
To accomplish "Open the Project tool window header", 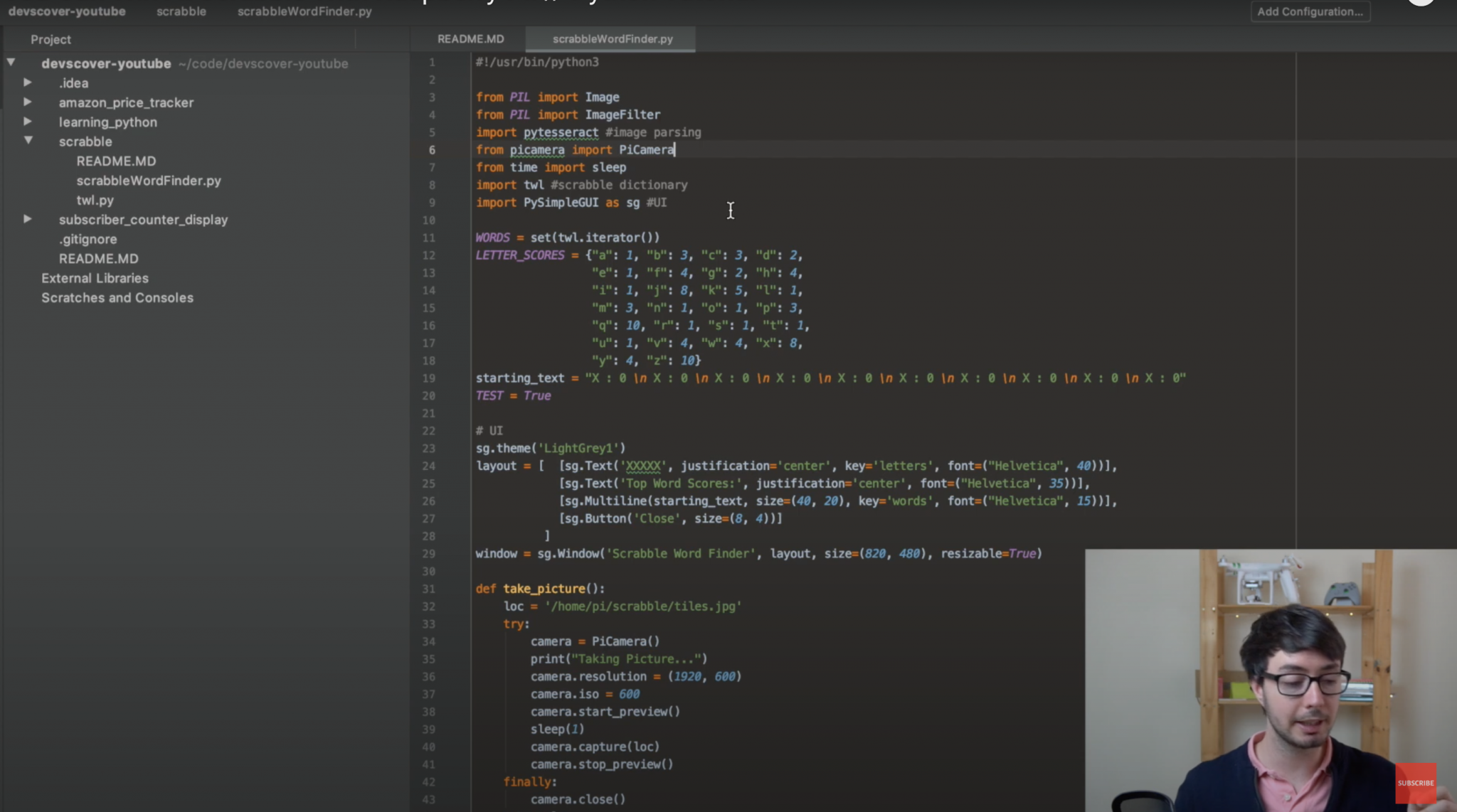I will [x=51, y=40].
